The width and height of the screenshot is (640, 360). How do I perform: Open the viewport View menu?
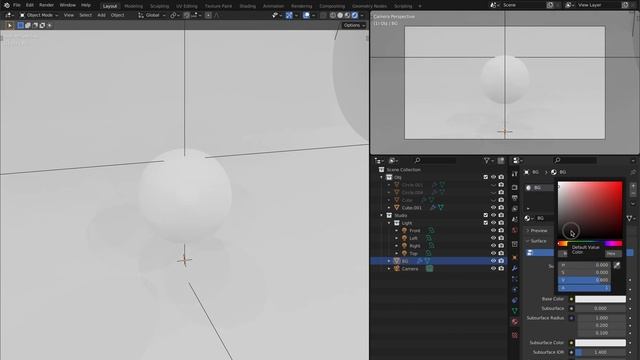tap(69, 15)
